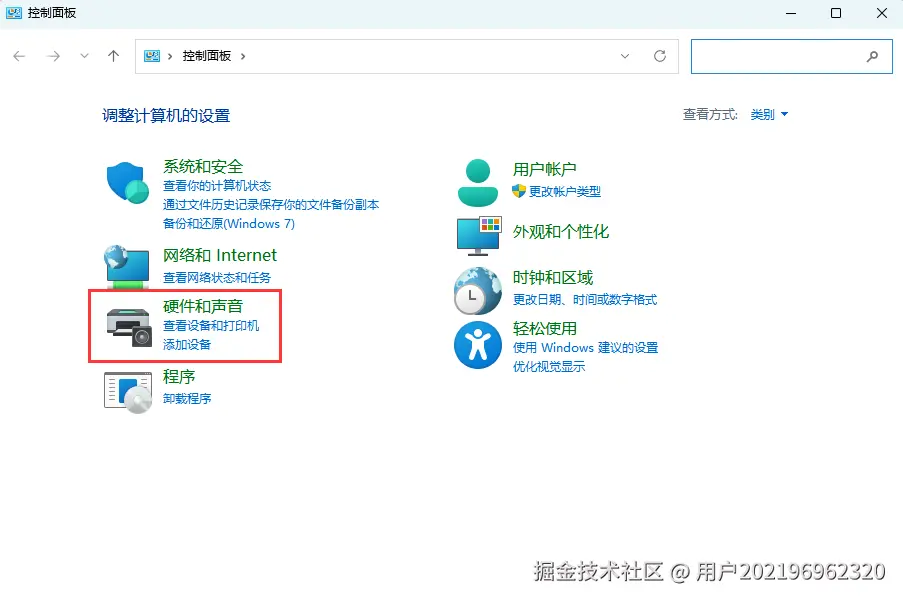This screenshot has height=601, width=903.
Task: Click 使用 Windows 建议的设置 link
Action: click(585, 348)
